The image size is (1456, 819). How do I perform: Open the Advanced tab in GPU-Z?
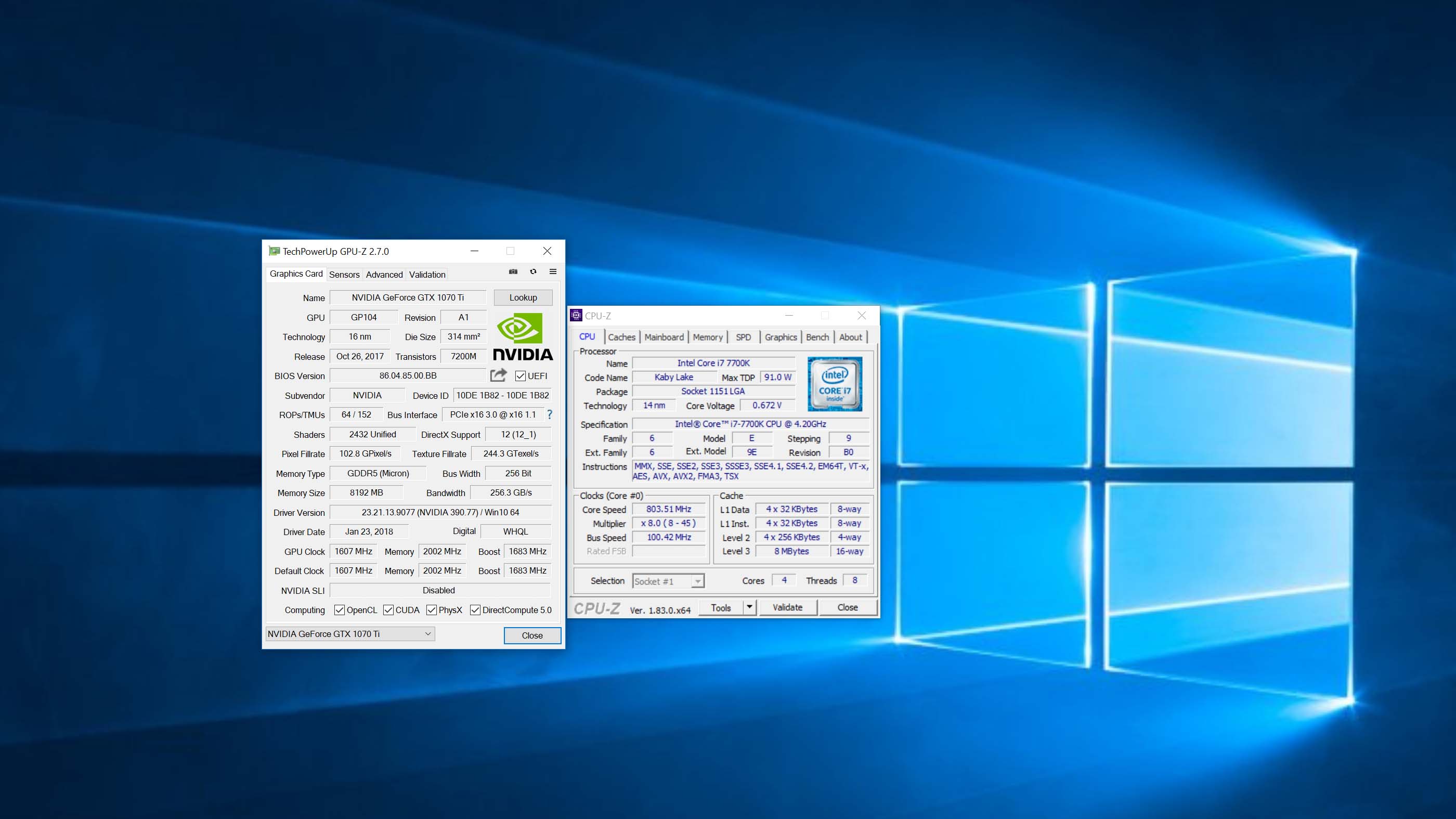coord(384,275)
